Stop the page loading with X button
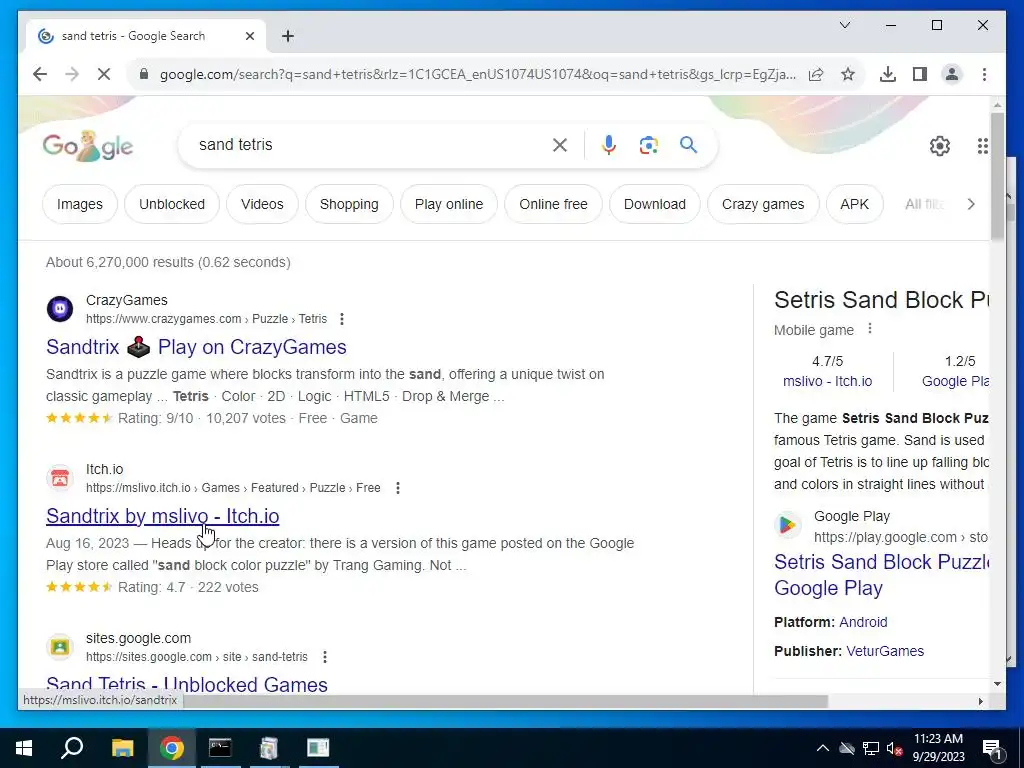The width and height of the screenshot is (1024, 768). click(104, 74)
